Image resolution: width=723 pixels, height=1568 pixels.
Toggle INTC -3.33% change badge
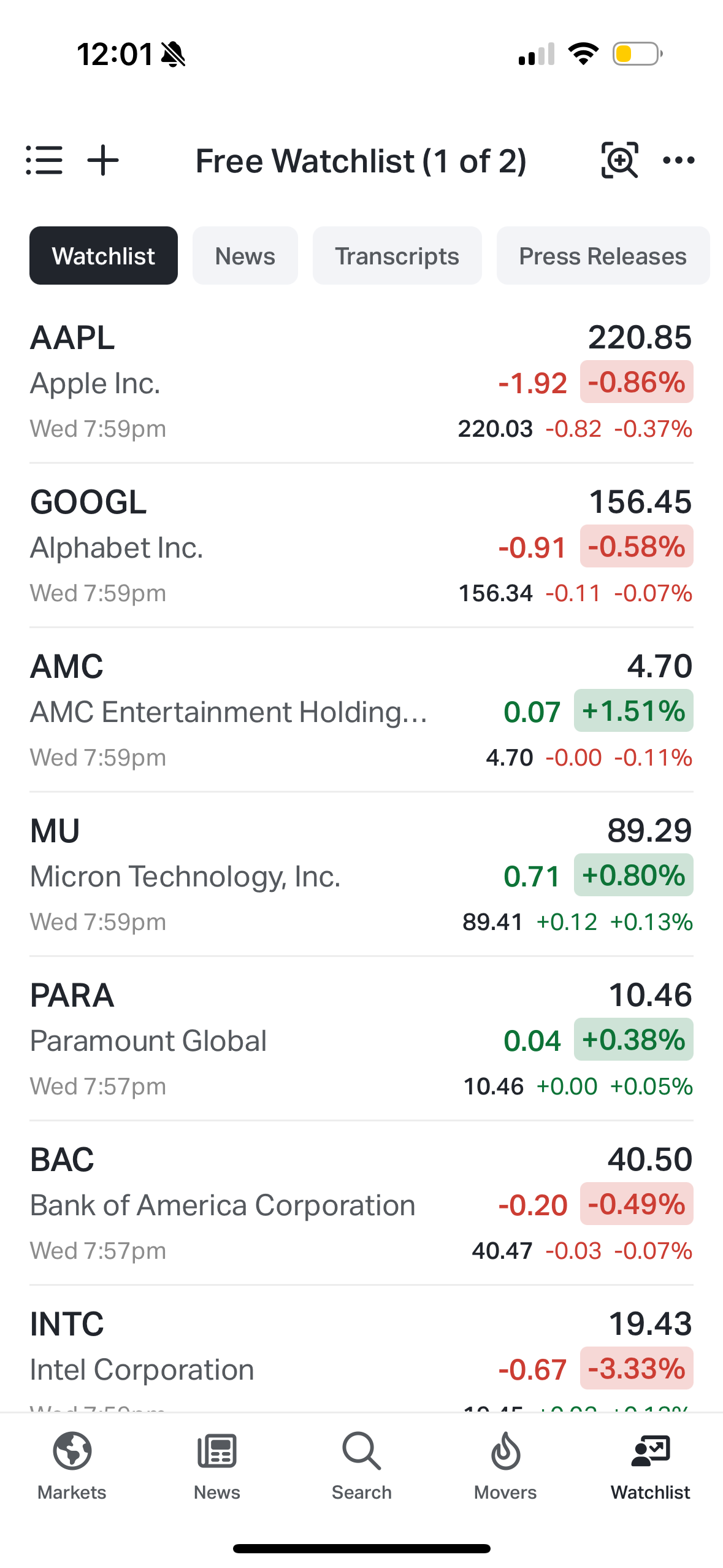tap(637, 1369)
